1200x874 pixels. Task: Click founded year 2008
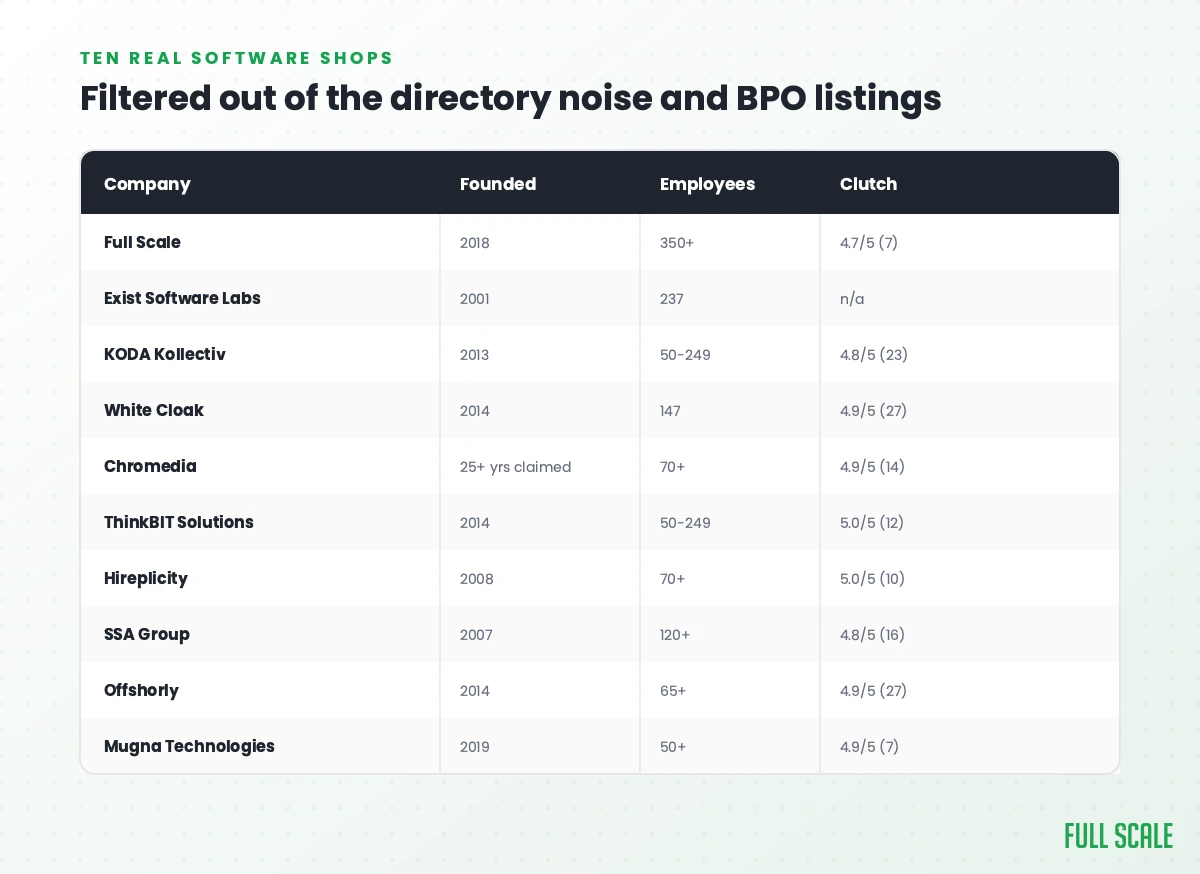[x=477, y=578]
